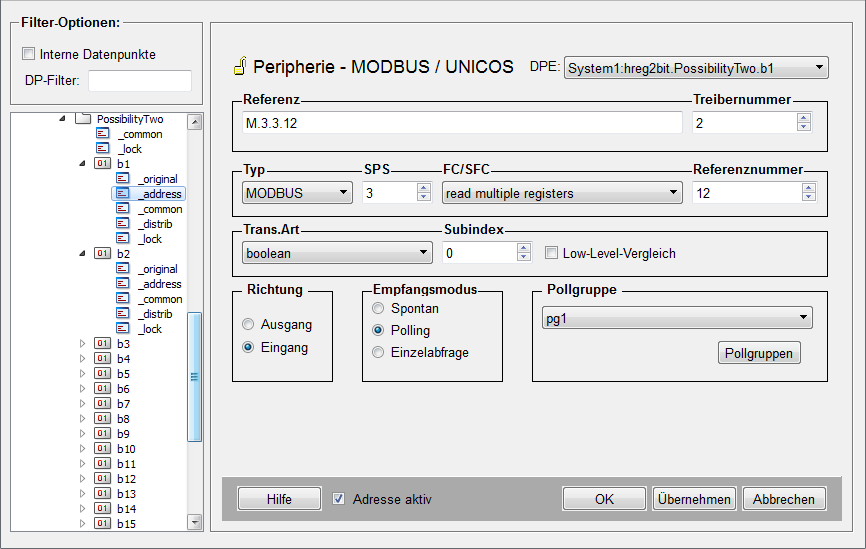This screenshot has width=866, height=549.
Task: Click the _original config icon under b2
Action: [123, 268]
